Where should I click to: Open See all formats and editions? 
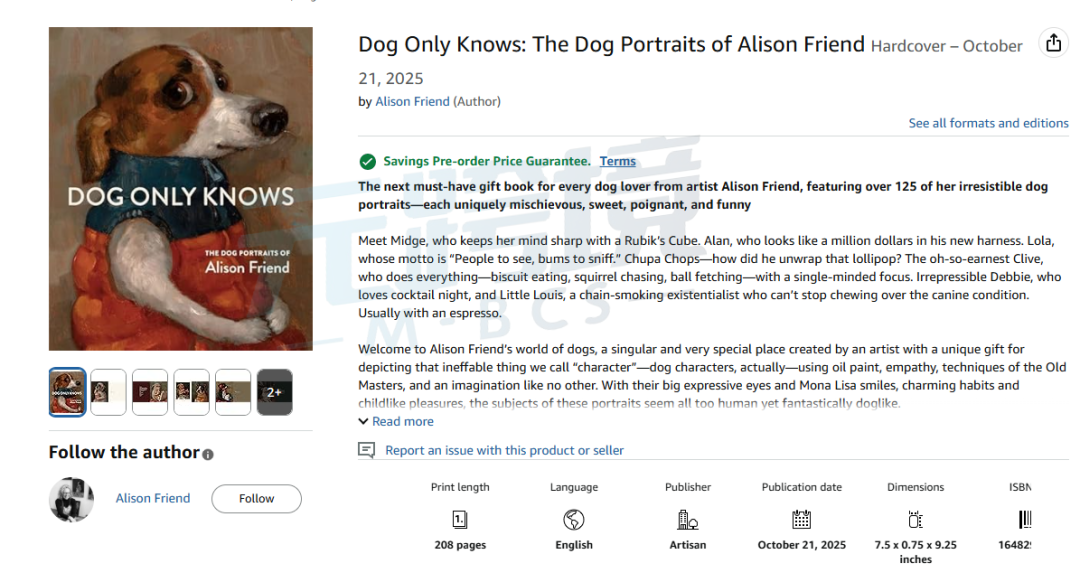(x=988, y=123)
